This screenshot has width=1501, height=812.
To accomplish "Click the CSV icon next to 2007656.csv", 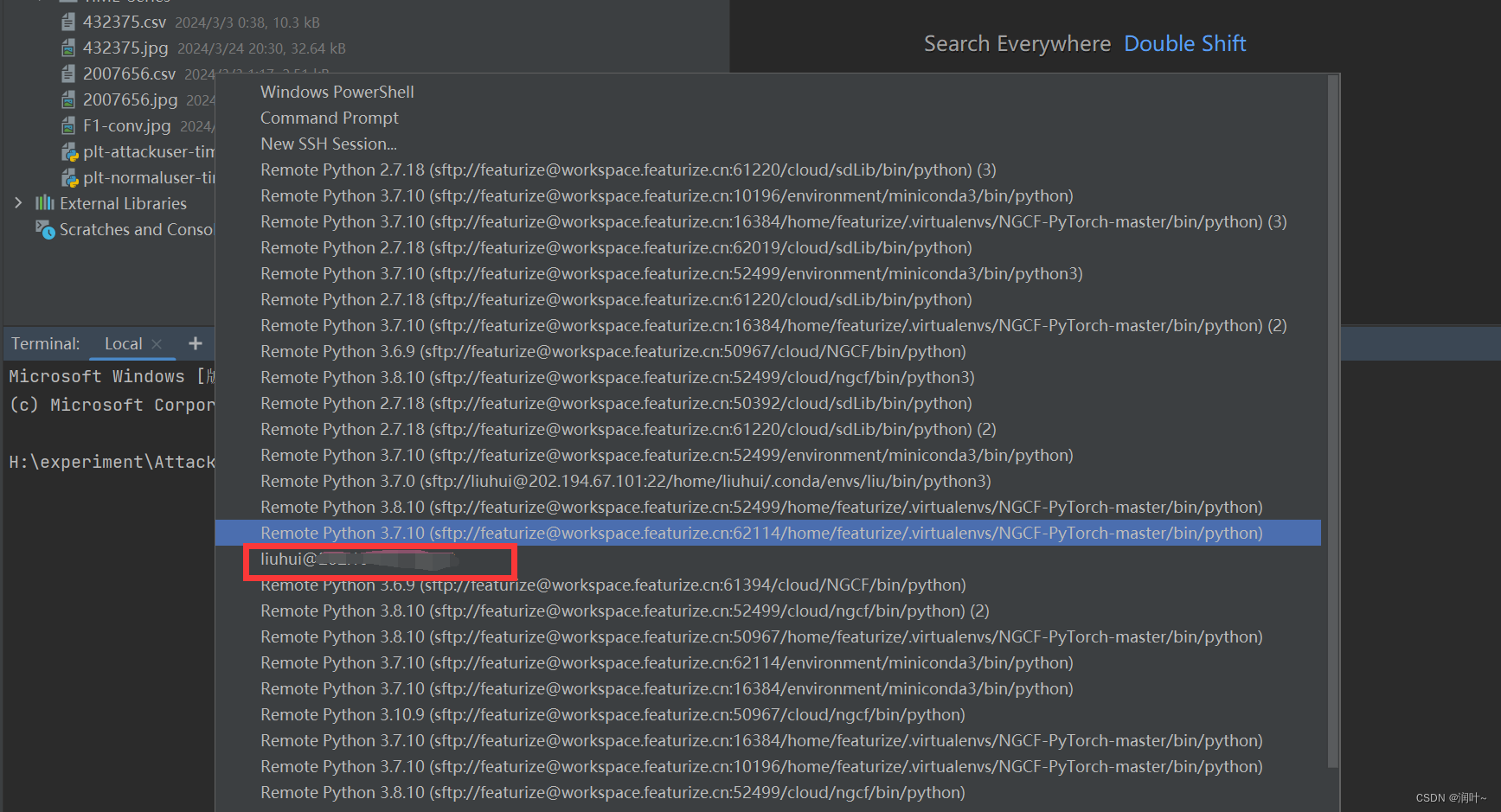I will click(67, 74).
